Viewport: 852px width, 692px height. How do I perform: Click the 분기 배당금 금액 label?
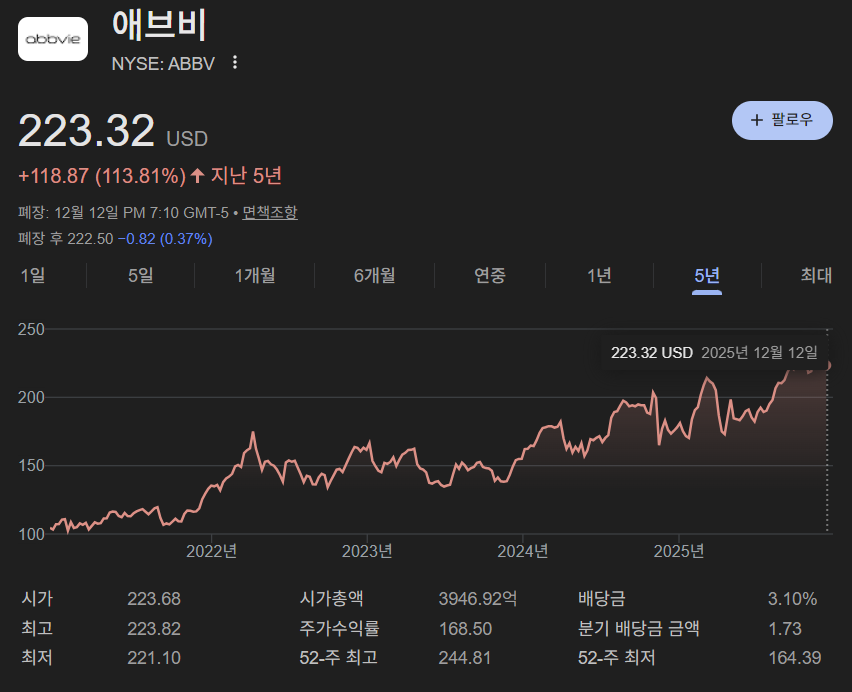pos(638,628)
